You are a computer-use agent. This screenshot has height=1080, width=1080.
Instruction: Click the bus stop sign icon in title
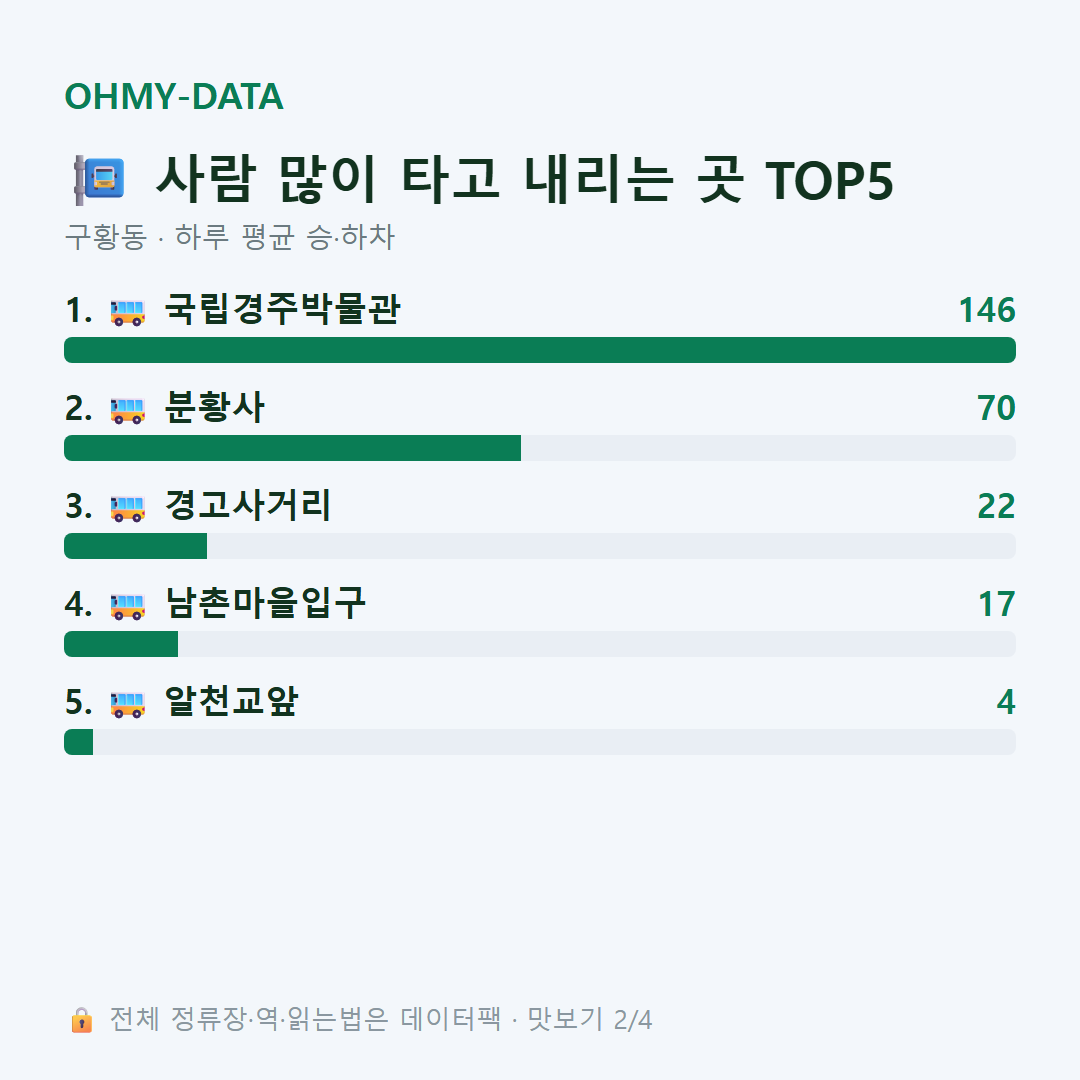pyautogui.click(x=99, y=180)
